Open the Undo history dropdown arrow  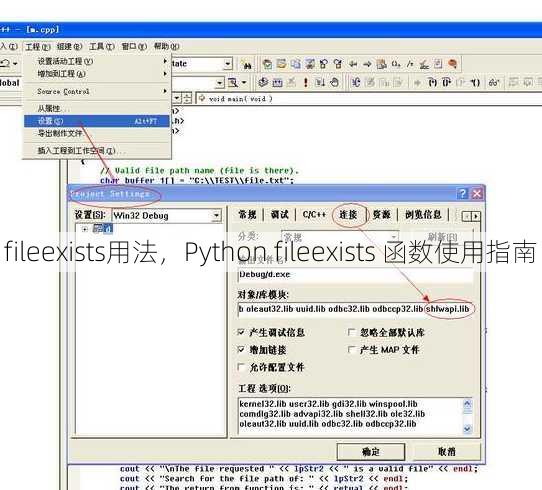[x=15, y=64]
